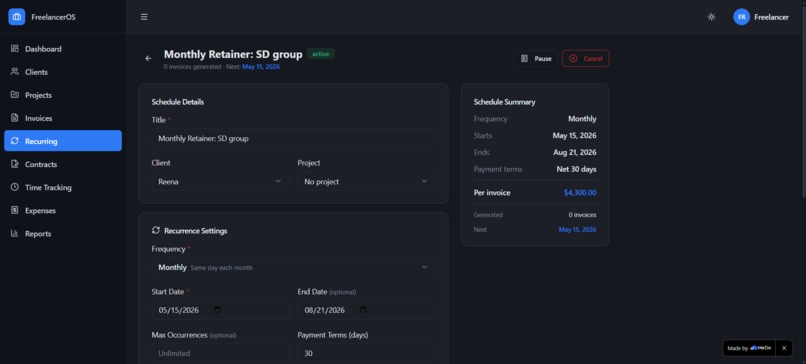Click the Net 30 days value
The height and width of the screenshot is (364, 806).
(576, 169)
